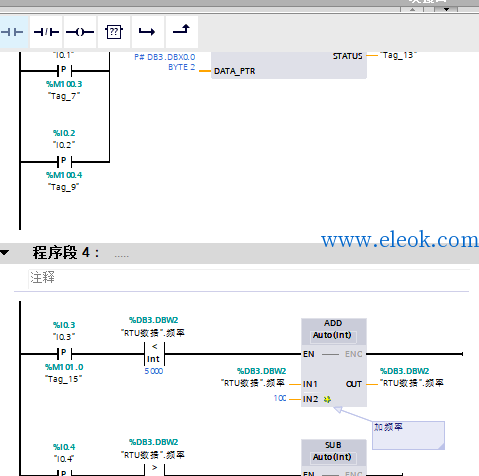The height and width of the screenshot is (476, 479).
Task: Click the 注释 comment field
Action: pyautogui.click(x=249, y=278)
